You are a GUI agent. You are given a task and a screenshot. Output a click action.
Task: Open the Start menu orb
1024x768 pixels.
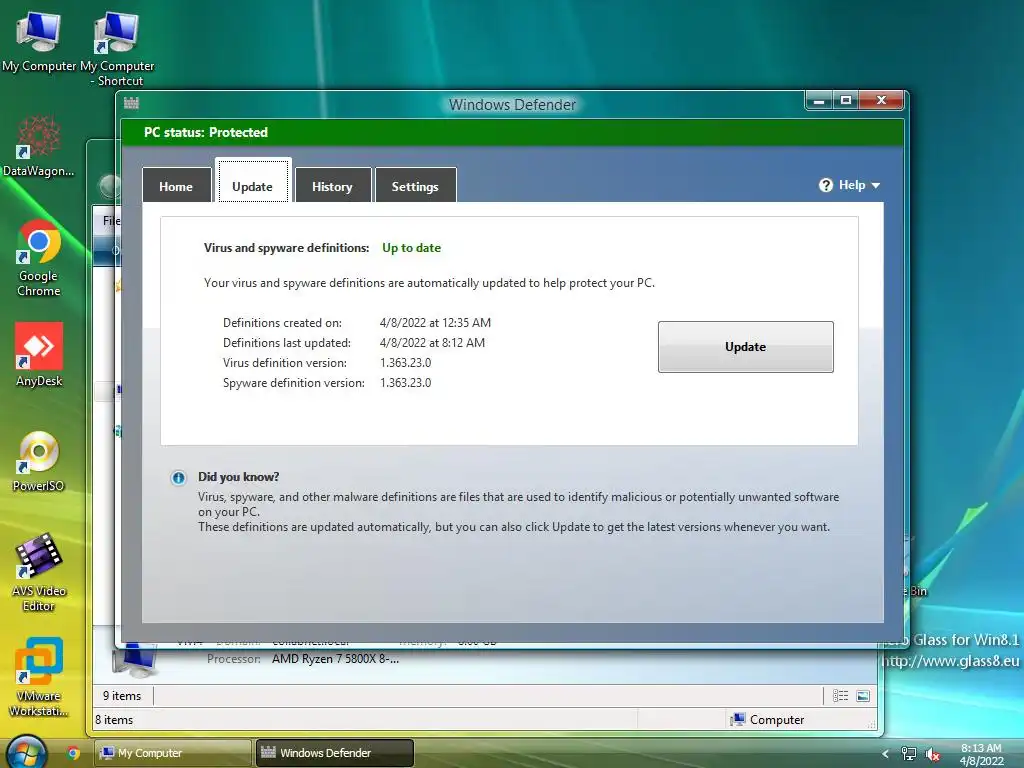27,752
